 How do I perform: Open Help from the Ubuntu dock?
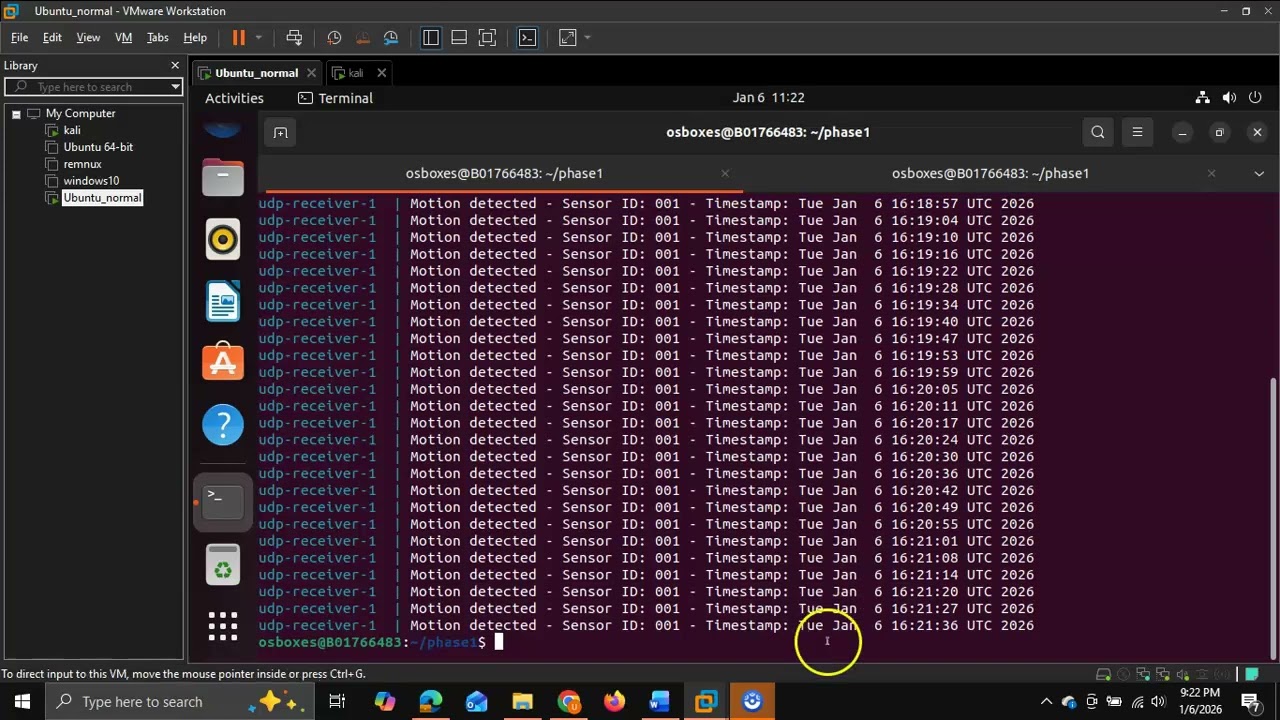pyautogui.click(x=223, y=425)
